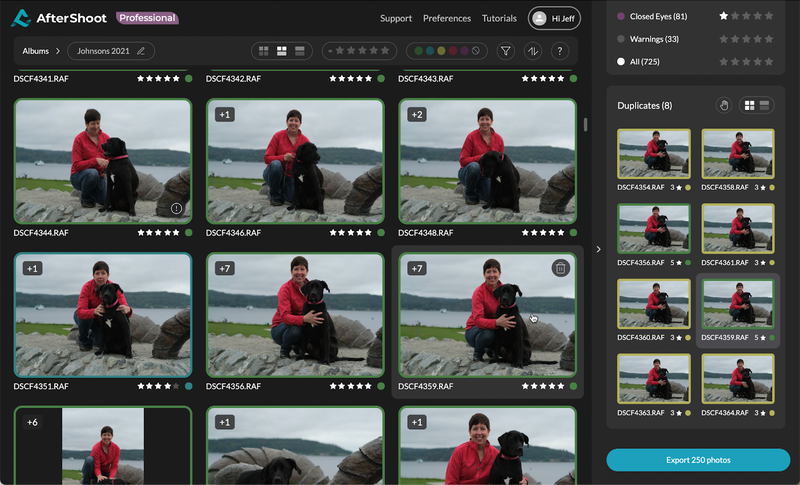Viewport: 800px width, 485px height.
Task: Open the Tutorials menu
Action: (499, 18)
